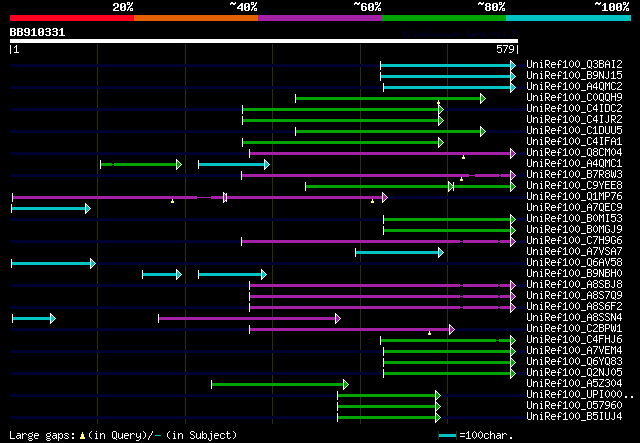Click the purple alignment bar in Q8CM04 row
640x443 pixels.
(x=382, y=154)
